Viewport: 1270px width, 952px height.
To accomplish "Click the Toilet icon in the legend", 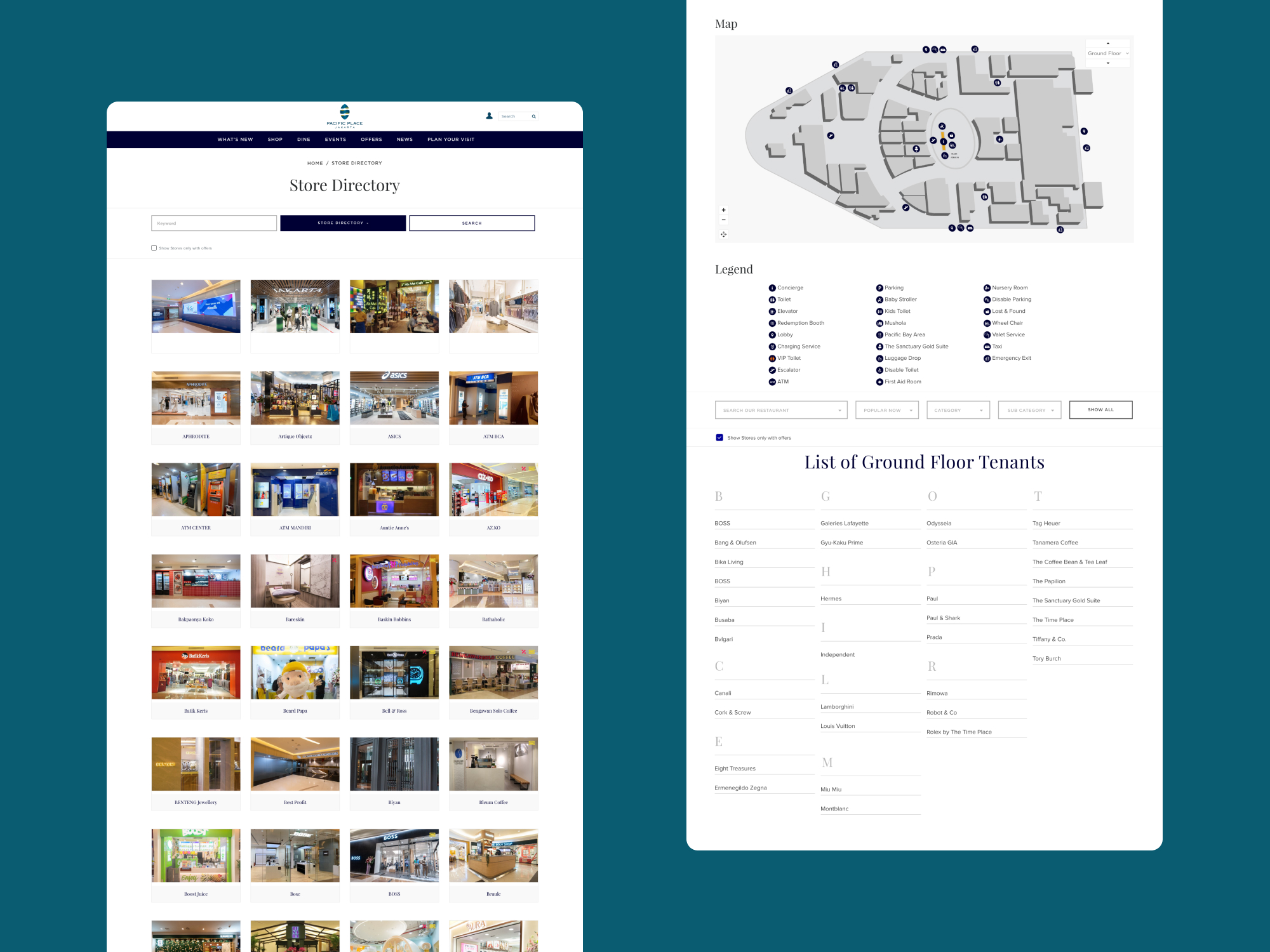I will coord(772,300).
